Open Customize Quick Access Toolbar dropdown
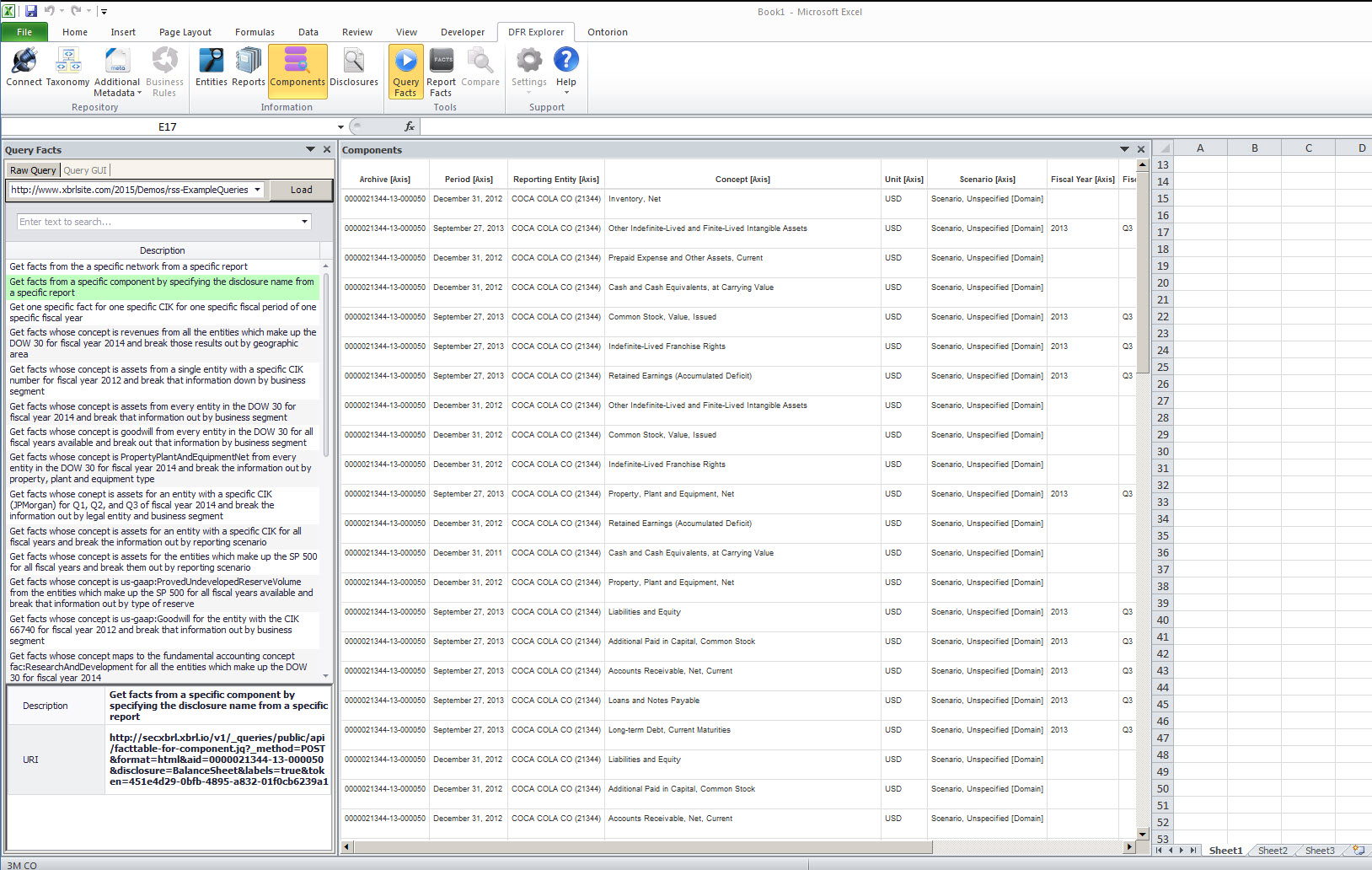The image size is (1372, 870). coord(104,12)
